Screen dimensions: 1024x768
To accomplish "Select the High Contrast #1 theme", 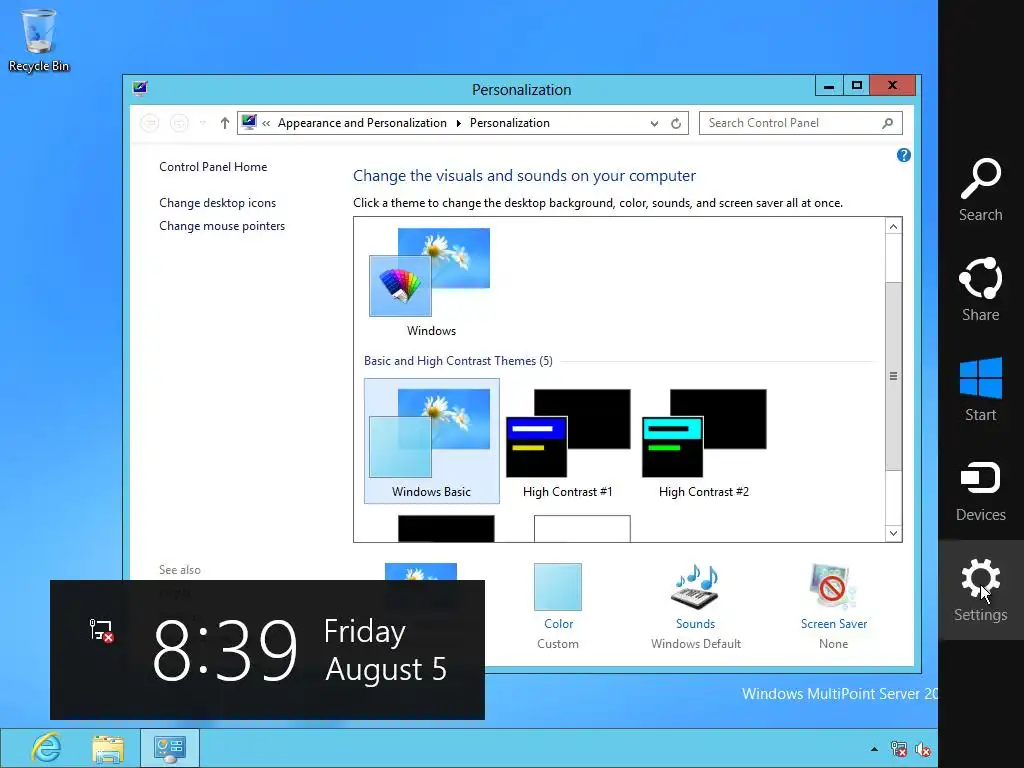I will coord(568,441).
